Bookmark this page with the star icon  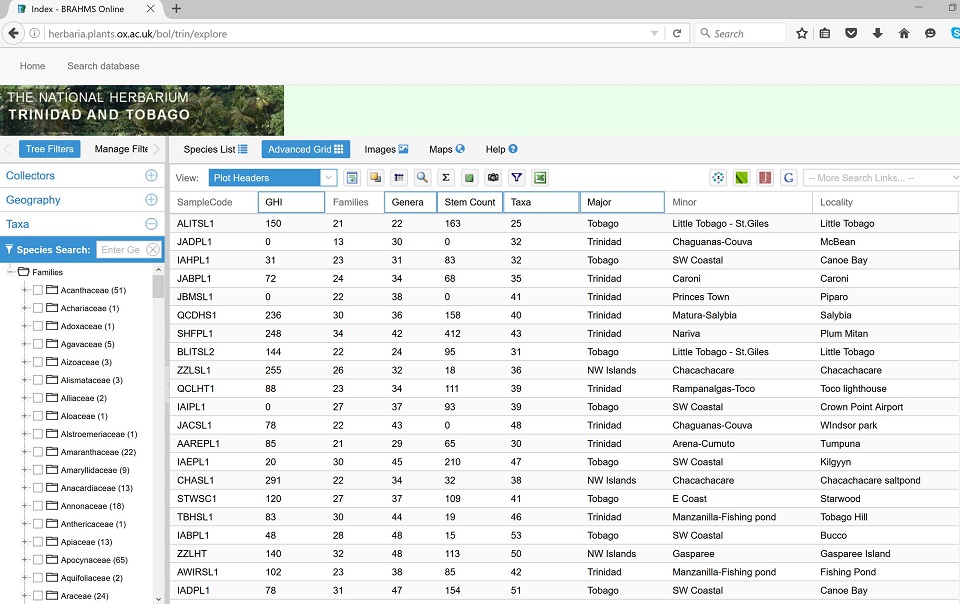point(801,34)
